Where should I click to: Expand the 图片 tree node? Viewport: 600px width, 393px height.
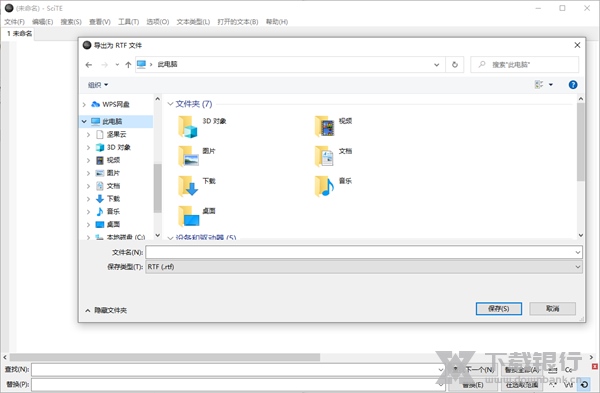(x=88, y=173)
